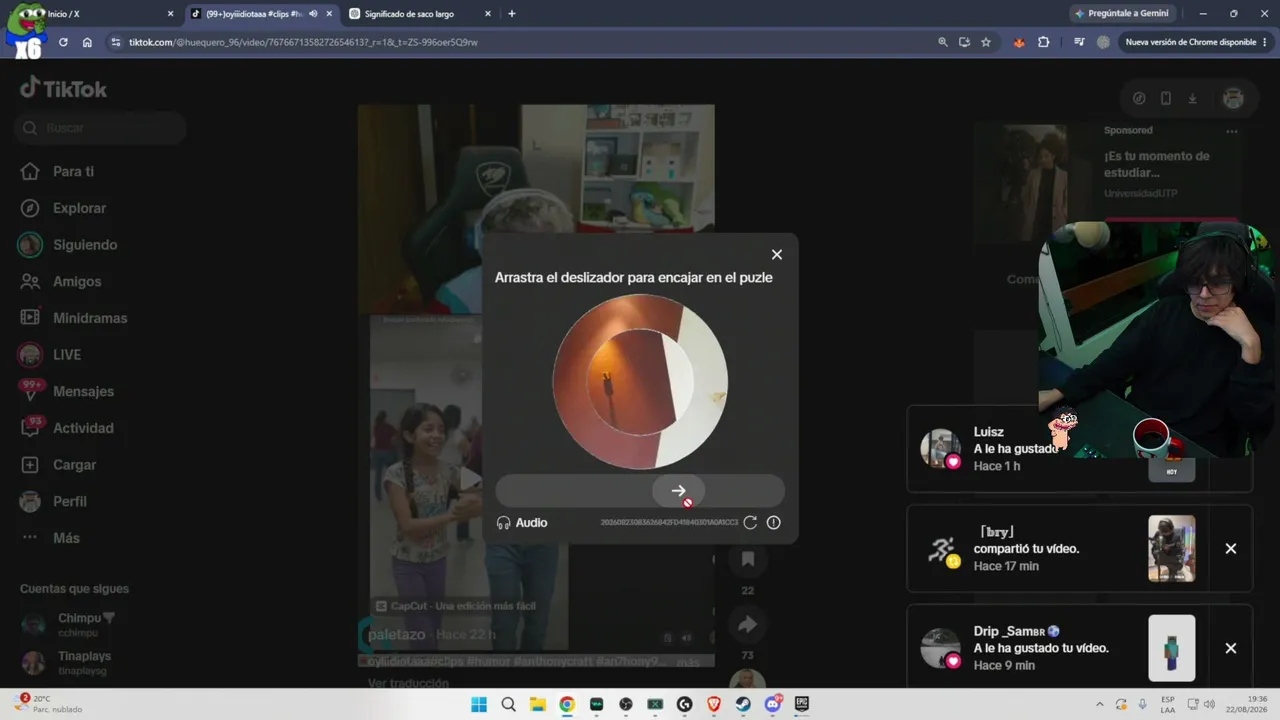Open thumbnail in Drip_Sam notification
1280x720 pixels.
tap(1172, 648)
